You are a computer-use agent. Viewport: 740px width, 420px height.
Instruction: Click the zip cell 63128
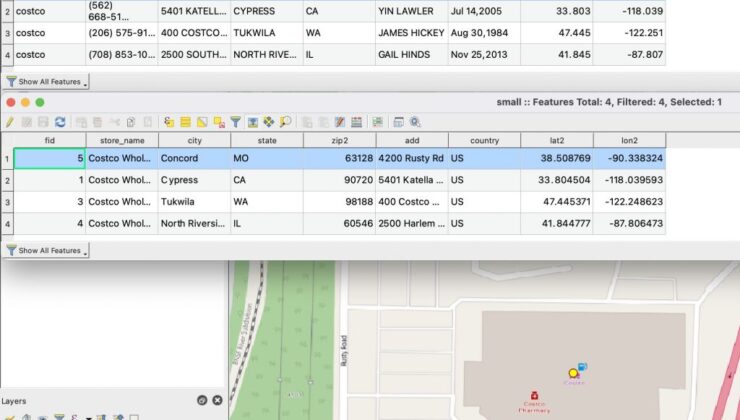tap(340, 158)
